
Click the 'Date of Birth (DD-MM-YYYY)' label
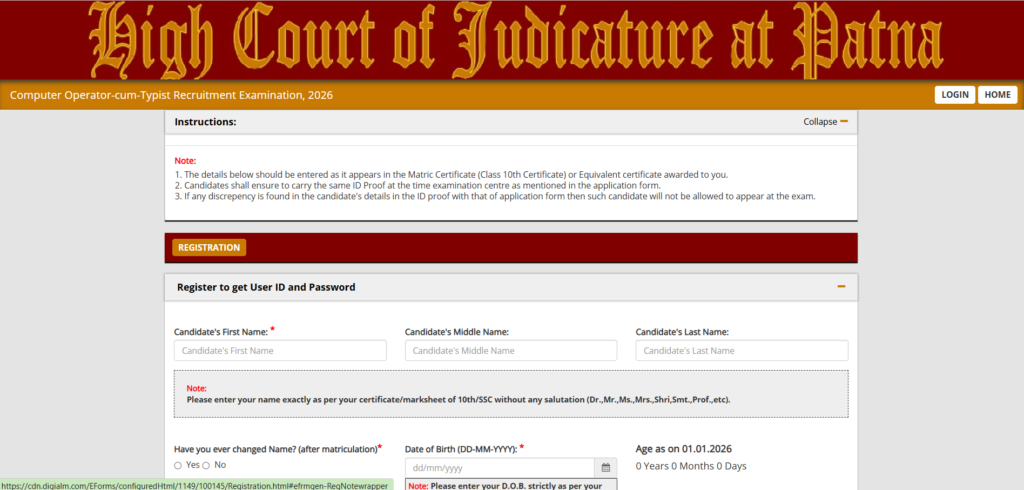pos(464,449)
